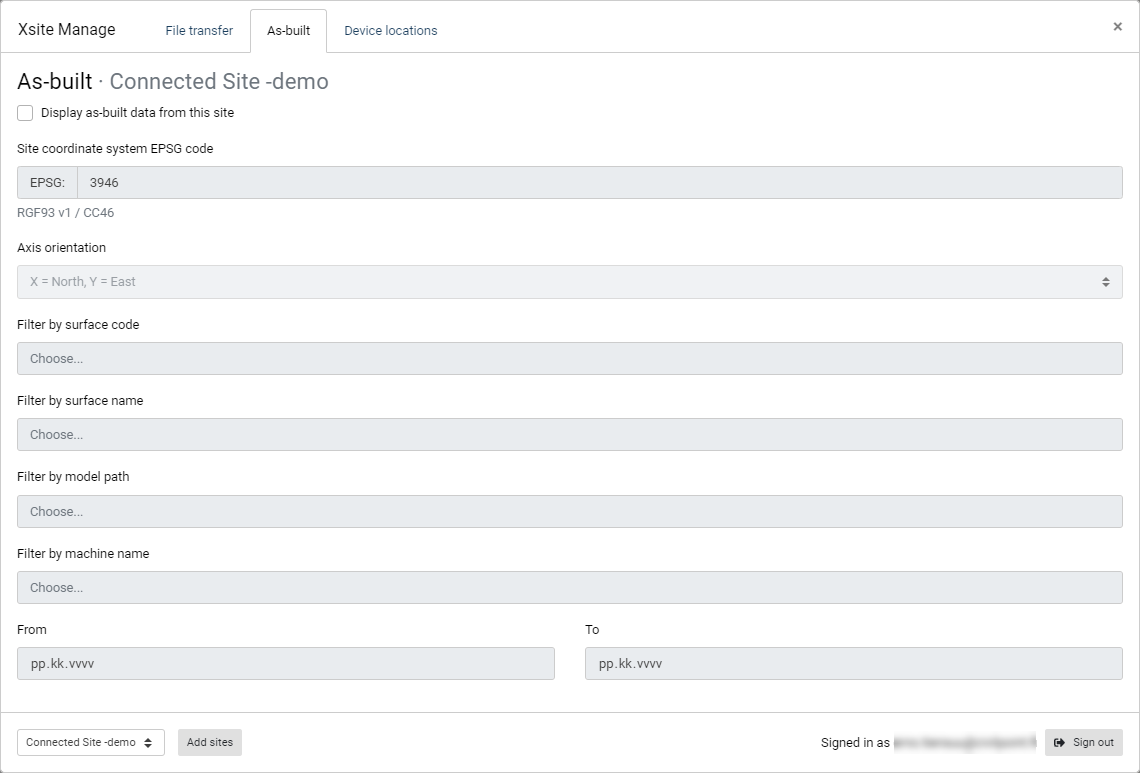This screenshot has height=773, width=1140.
Task: Open the Connected Site -demo site selector
Action: click(x=90, y=742)
